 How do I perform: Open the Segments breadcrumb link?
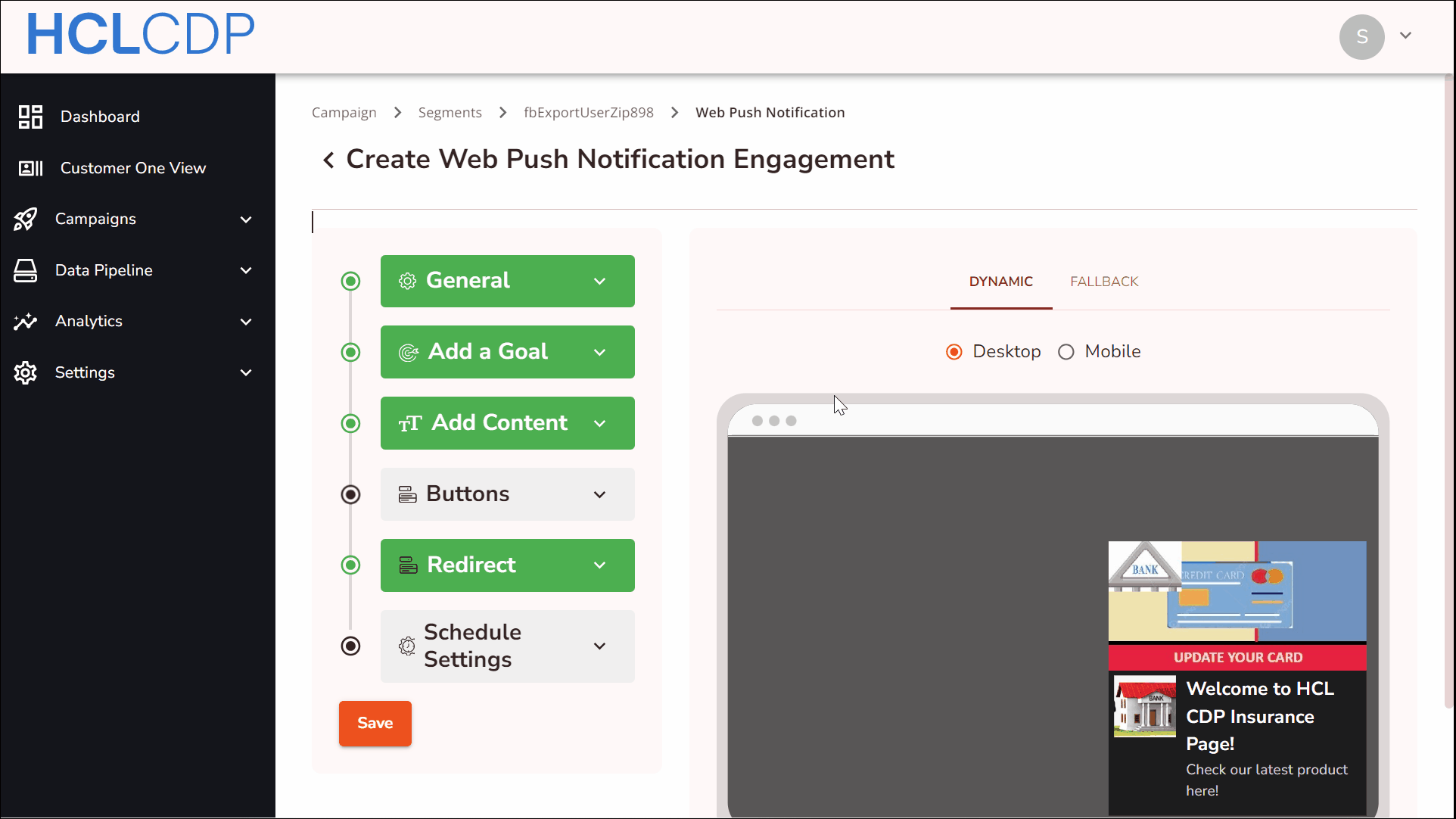click(450, 113)
